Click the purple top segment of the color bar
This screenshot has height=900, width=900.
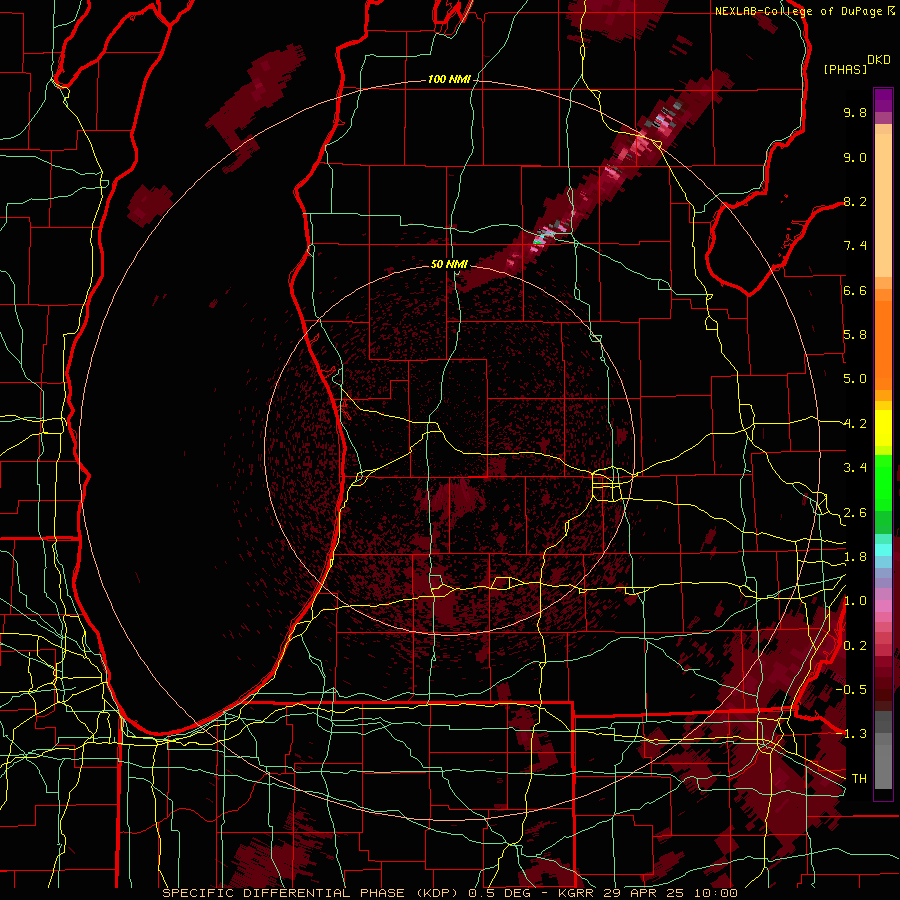pyautogui.click(x=883, y=100)
